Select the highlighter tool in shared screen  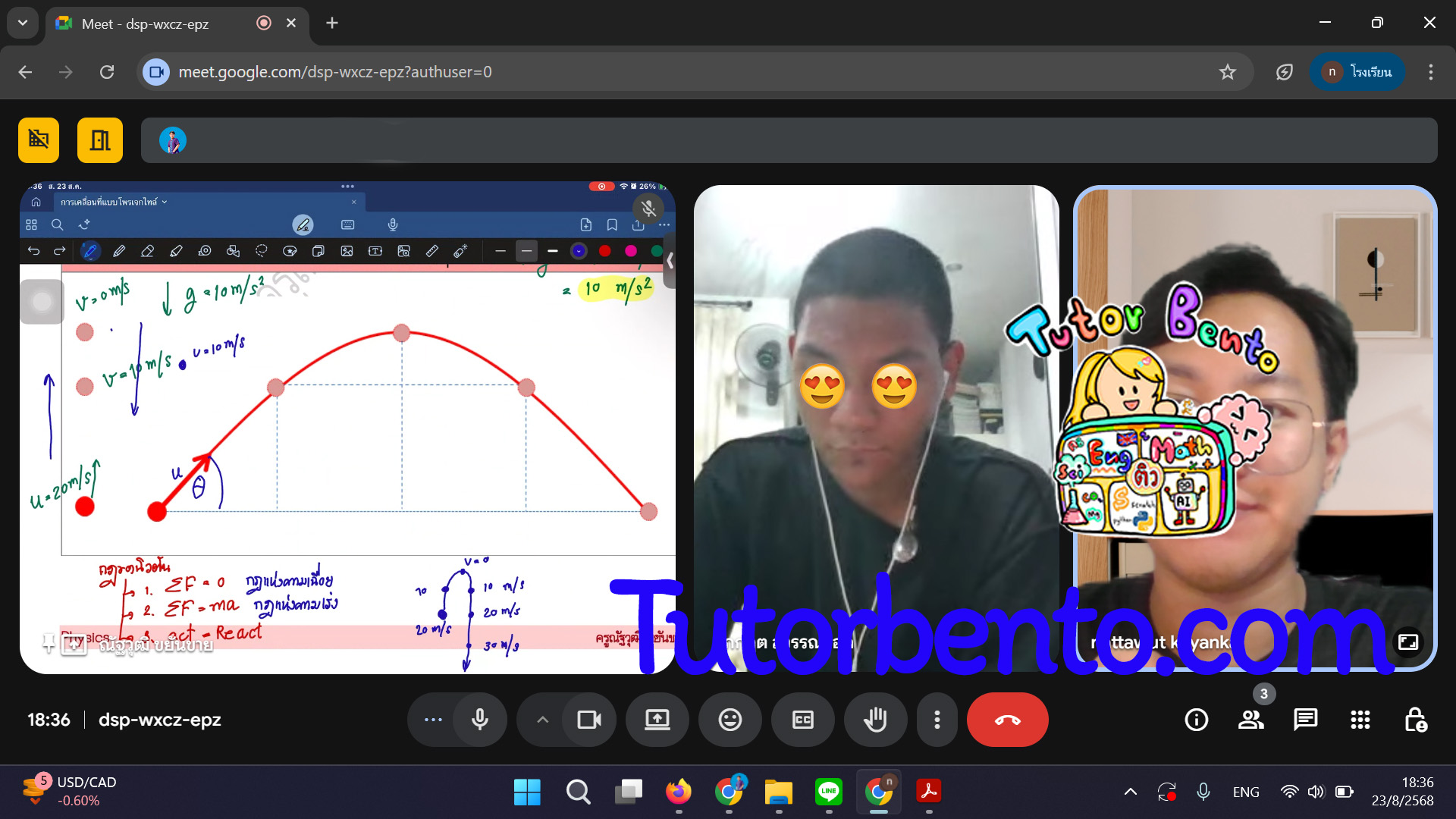(x=176, y=251)
